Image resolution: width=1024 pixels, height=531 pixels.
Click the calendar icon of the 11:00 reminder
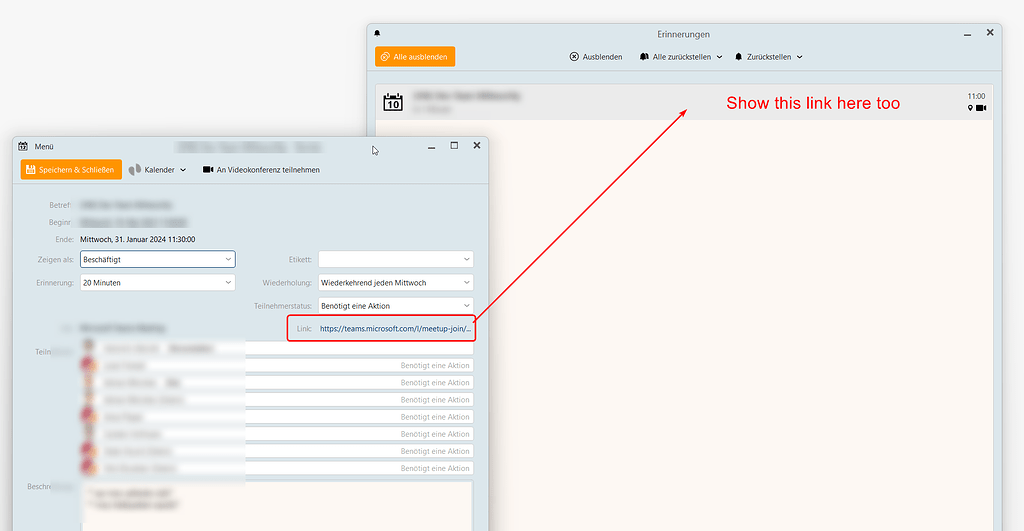click(393, 102)
